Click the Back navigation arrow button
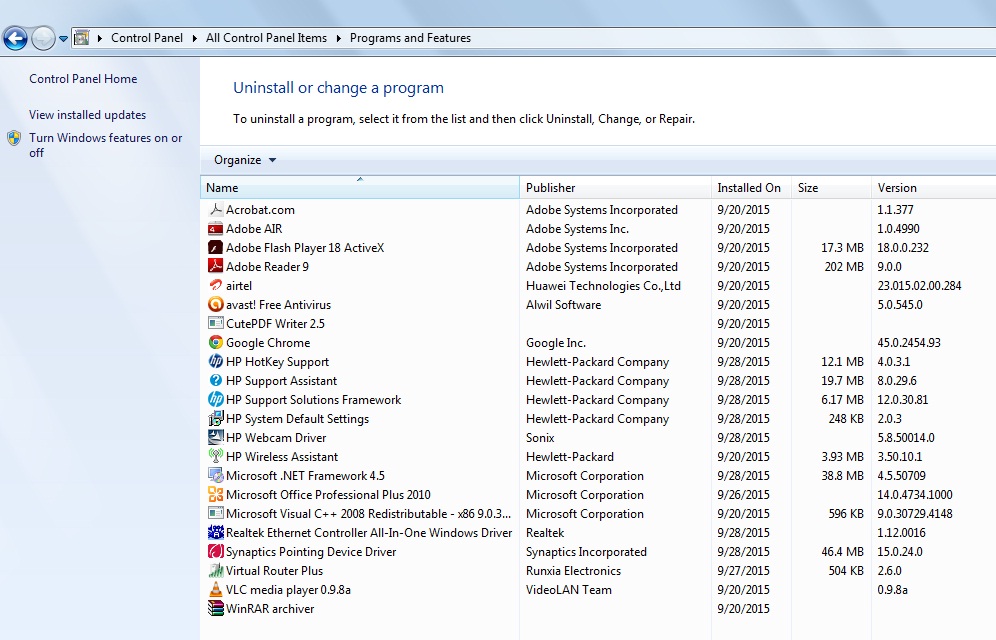The image size is (996, 640). (x=15, y=39)
